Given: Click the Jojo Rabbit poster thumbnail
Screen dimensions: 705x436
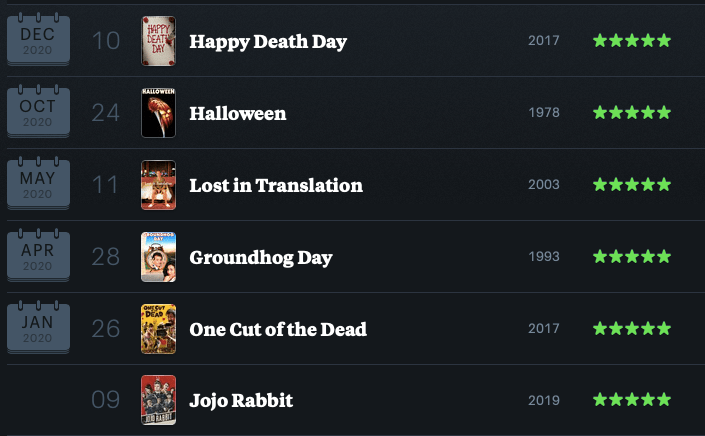Looking at the screenshot, I should click(x=158, y=400).
